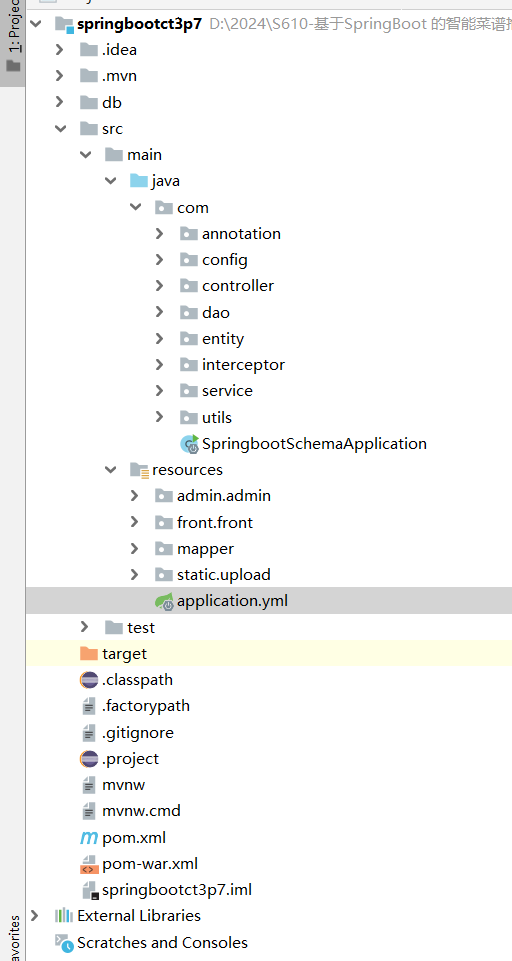The image size is (512, 961).
Task: Expand the static.upload folder
Action: coord(134,575)
